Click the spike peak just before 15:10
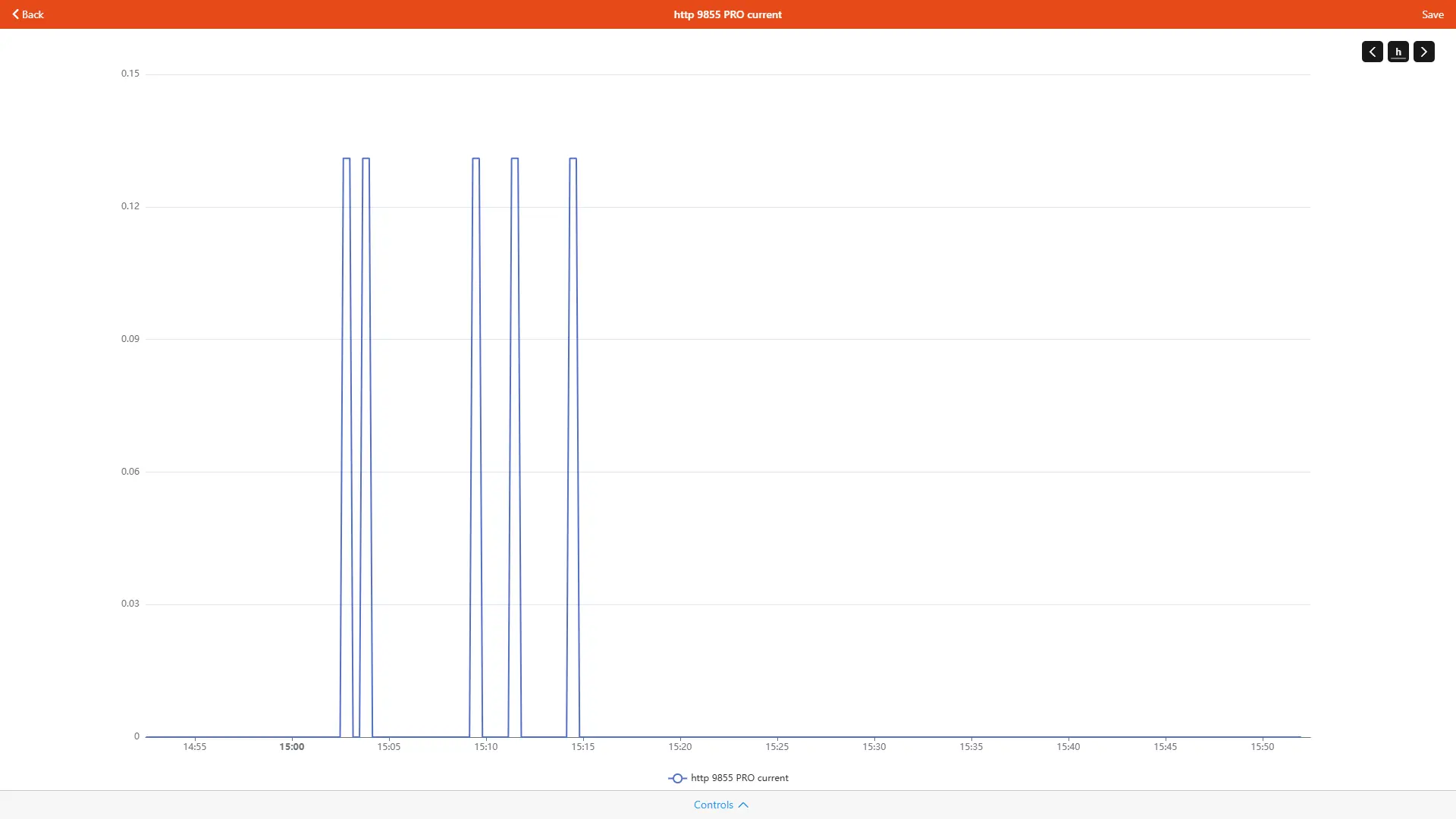Viewport: 1456px width, 819px height. [476, 158]
